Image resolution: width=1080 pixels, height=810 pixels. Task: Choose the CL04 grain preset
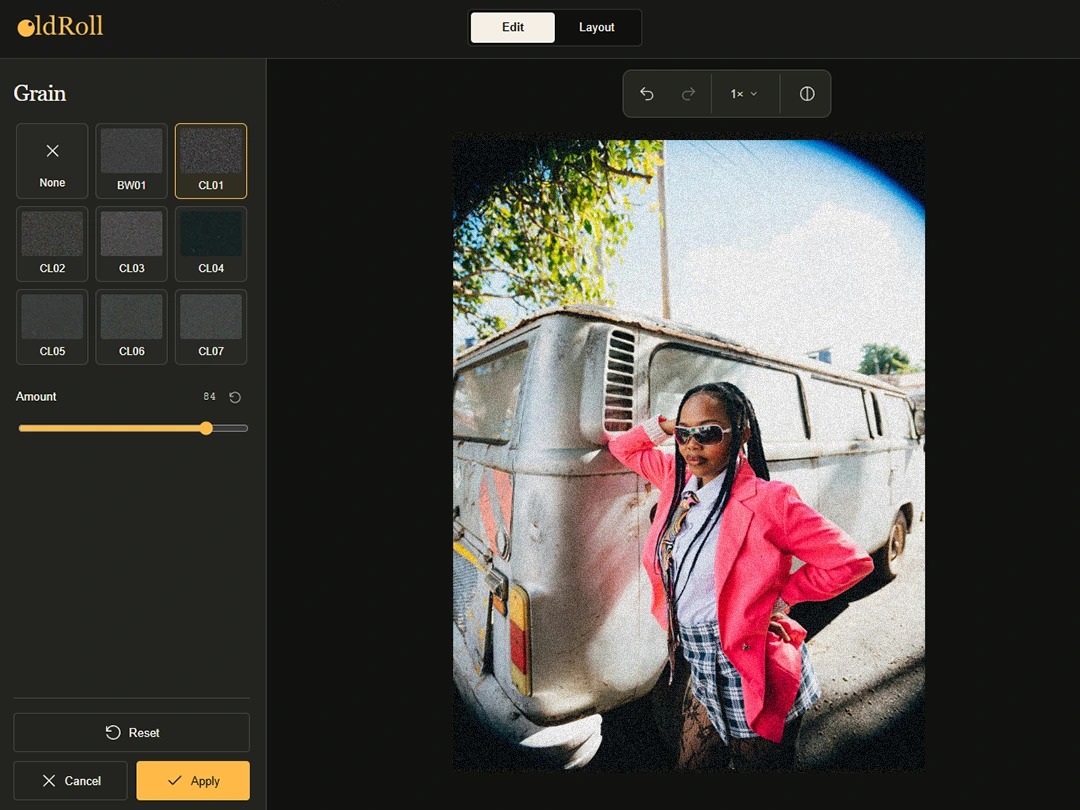click(211, 244)
